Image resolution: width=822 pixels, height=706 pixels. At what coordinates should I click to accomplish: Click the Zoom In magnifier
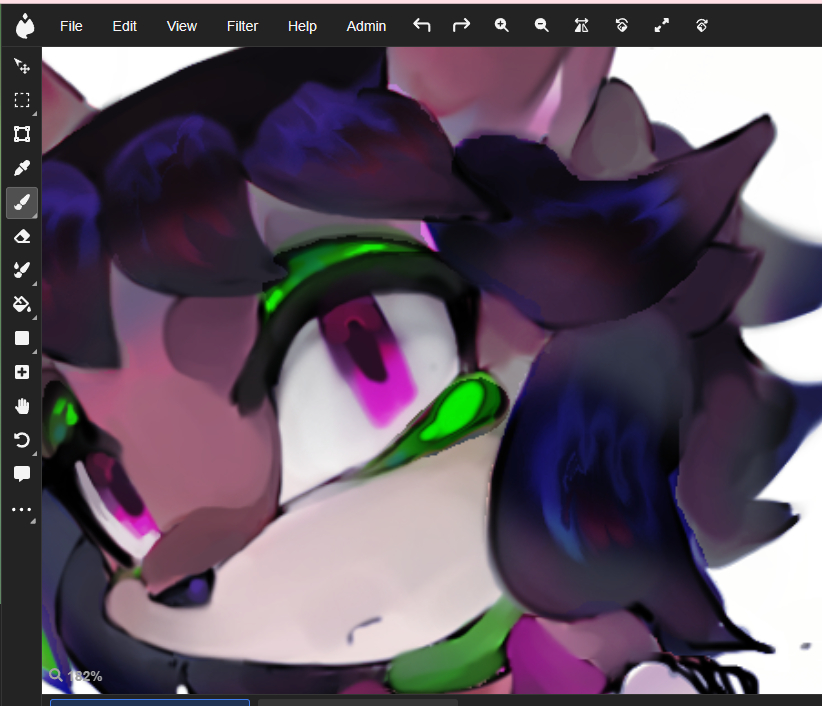(x=502, y=26)
